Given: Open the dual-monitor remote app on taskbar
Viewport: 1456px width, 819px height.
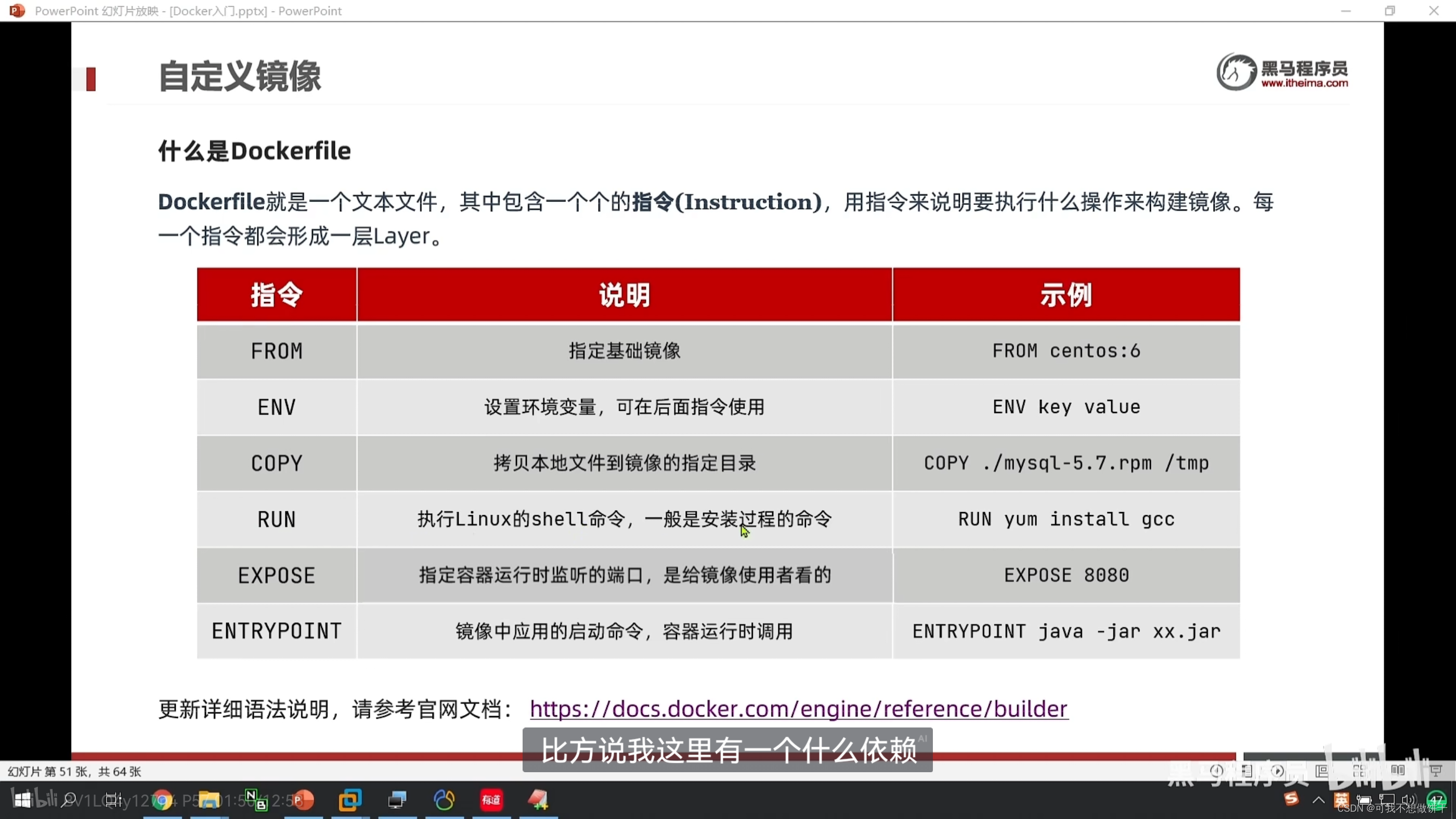Looking at the screenshot, I should [x=397, y=800].
